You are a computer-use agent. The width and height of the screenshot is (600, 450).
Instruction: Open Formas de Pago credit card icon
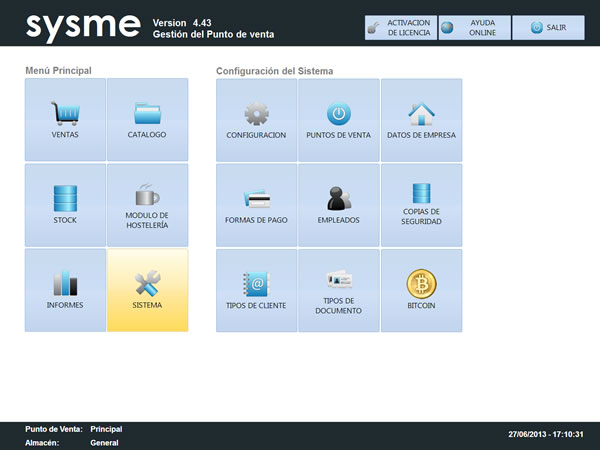(257, 199)
